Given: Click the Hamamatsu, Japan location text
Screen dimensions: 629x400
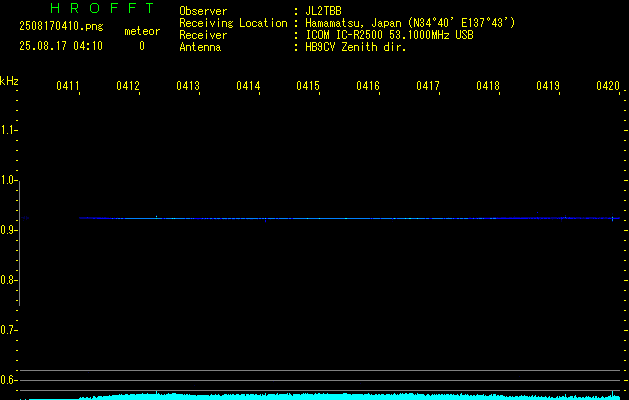Looking at the screenshot, I should click(410, 23).
